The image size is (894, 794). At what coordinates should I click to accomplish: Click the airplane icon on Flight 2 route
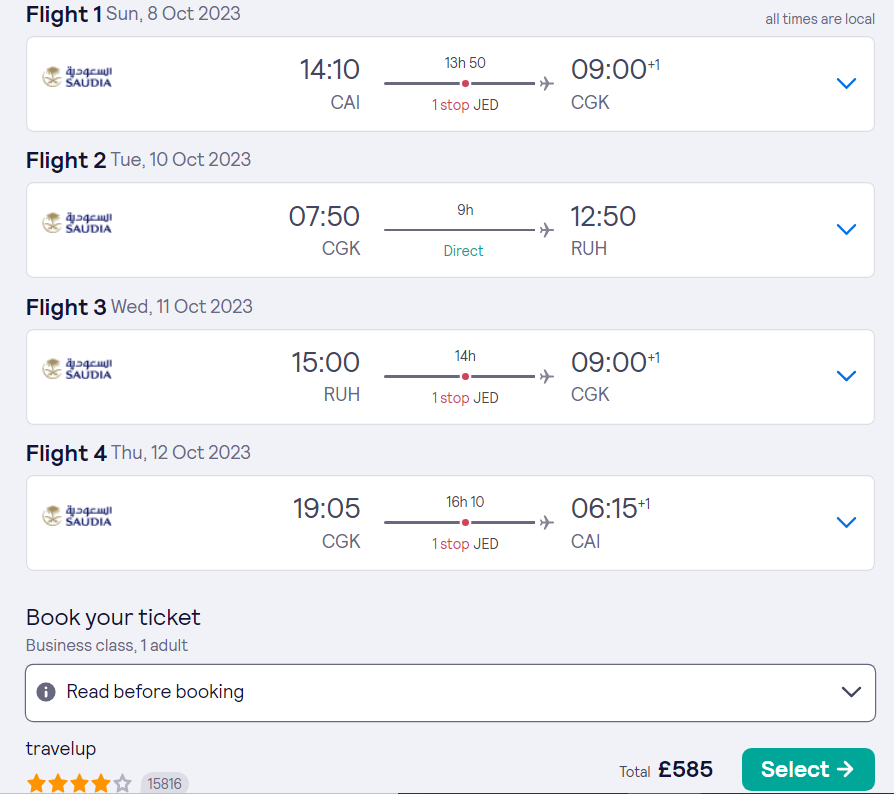click(x=547, y=231)
